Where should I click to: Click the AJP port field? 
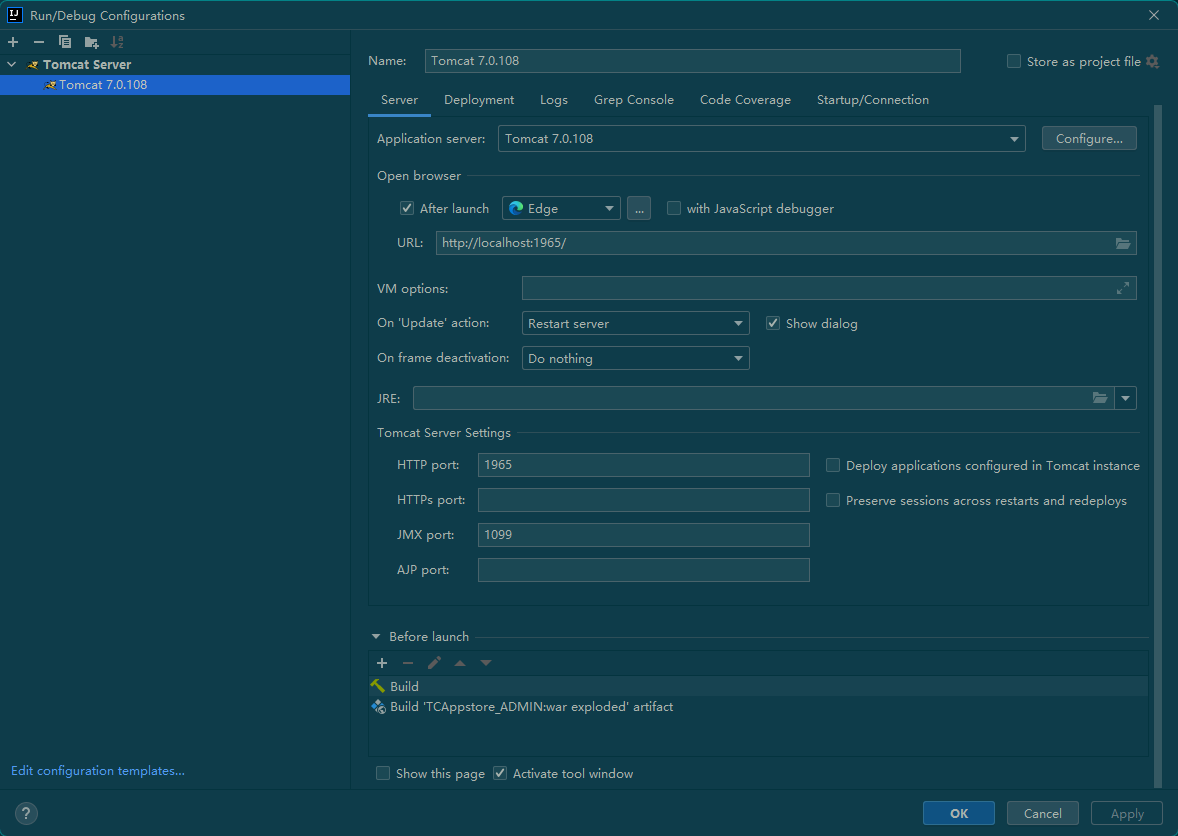(x=643, y=570)
